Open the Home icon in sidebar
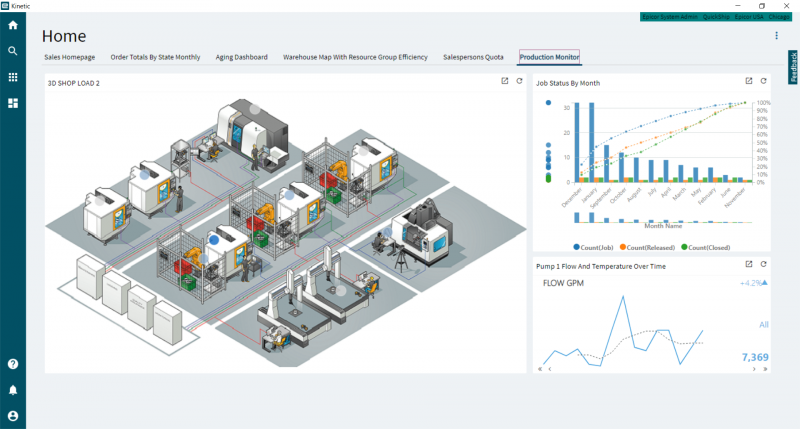 [13, 25]
